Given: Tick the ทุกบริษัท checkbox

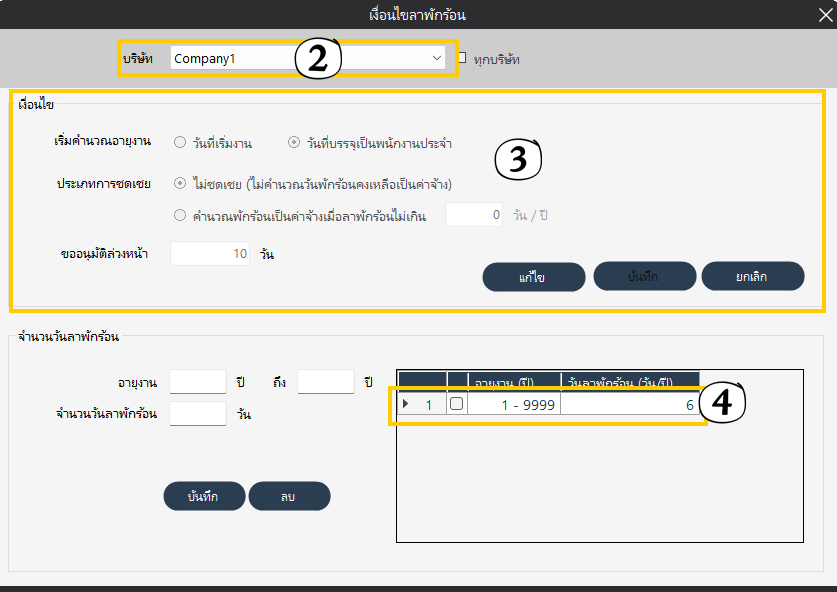Looking at the screenshot, I should pos(462,58).
